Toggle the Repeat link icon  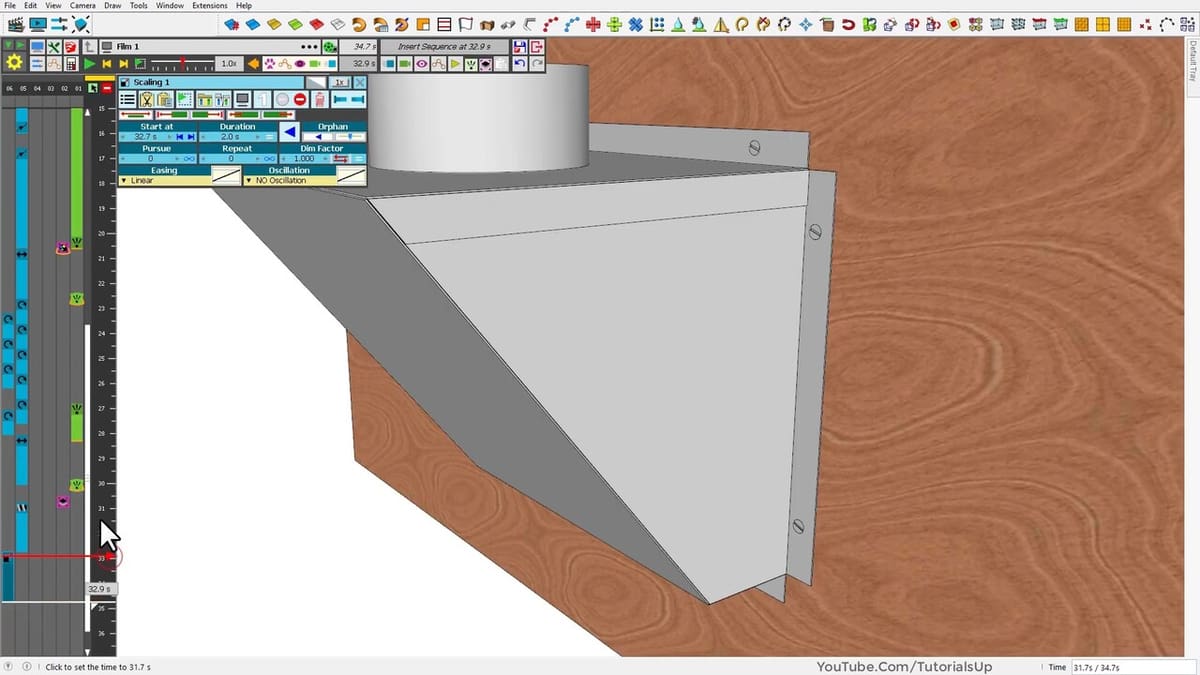pyautogui.click(x=269, y=159)
